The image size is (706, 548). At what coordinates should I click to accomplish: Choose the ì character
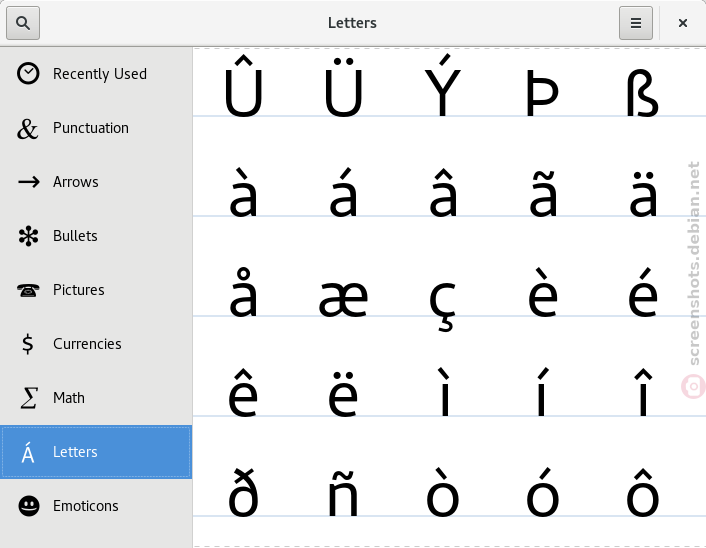pos(444,391)
